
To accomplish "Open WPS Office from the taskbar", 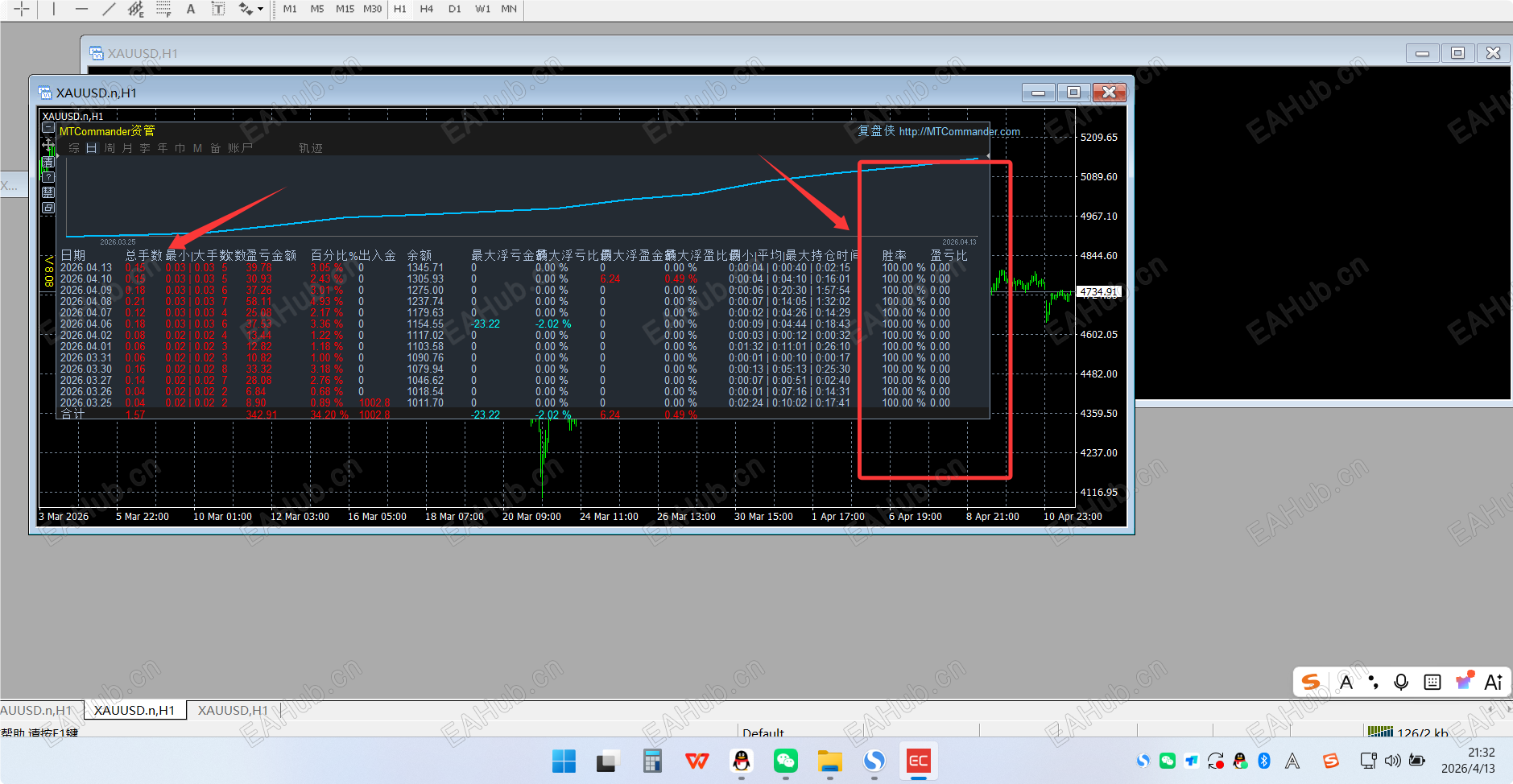I will click(x=697, y=761).
